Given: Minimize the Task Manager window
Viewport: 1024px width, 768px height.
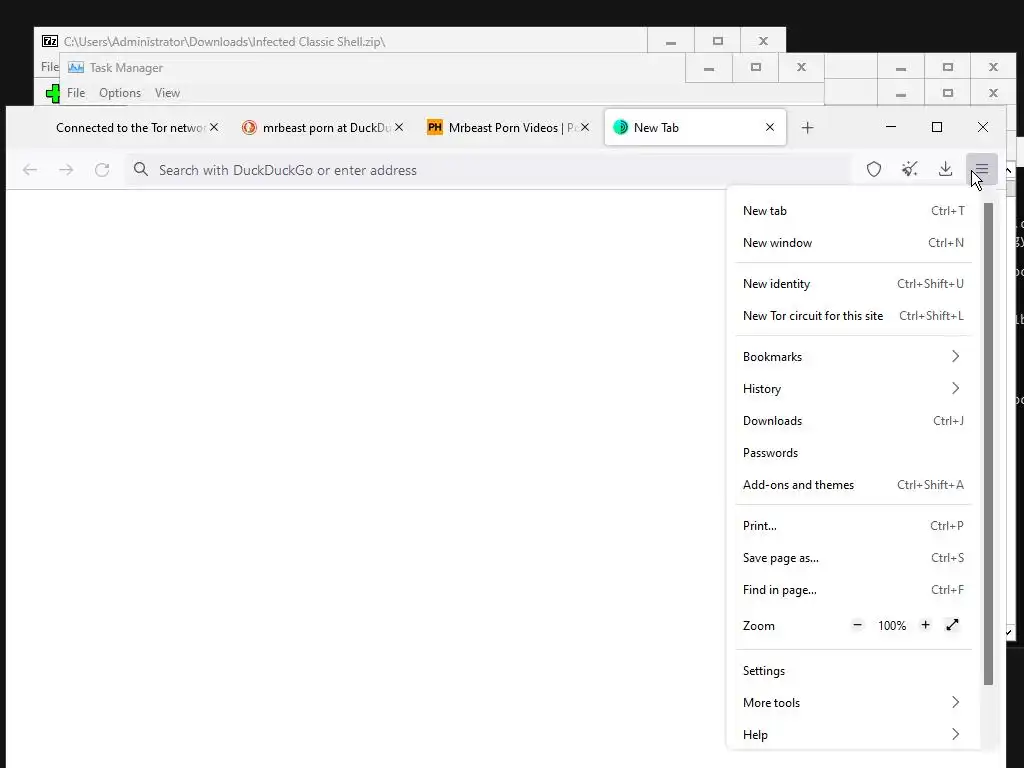Looking at the screenshot, I should pos(709,67).
